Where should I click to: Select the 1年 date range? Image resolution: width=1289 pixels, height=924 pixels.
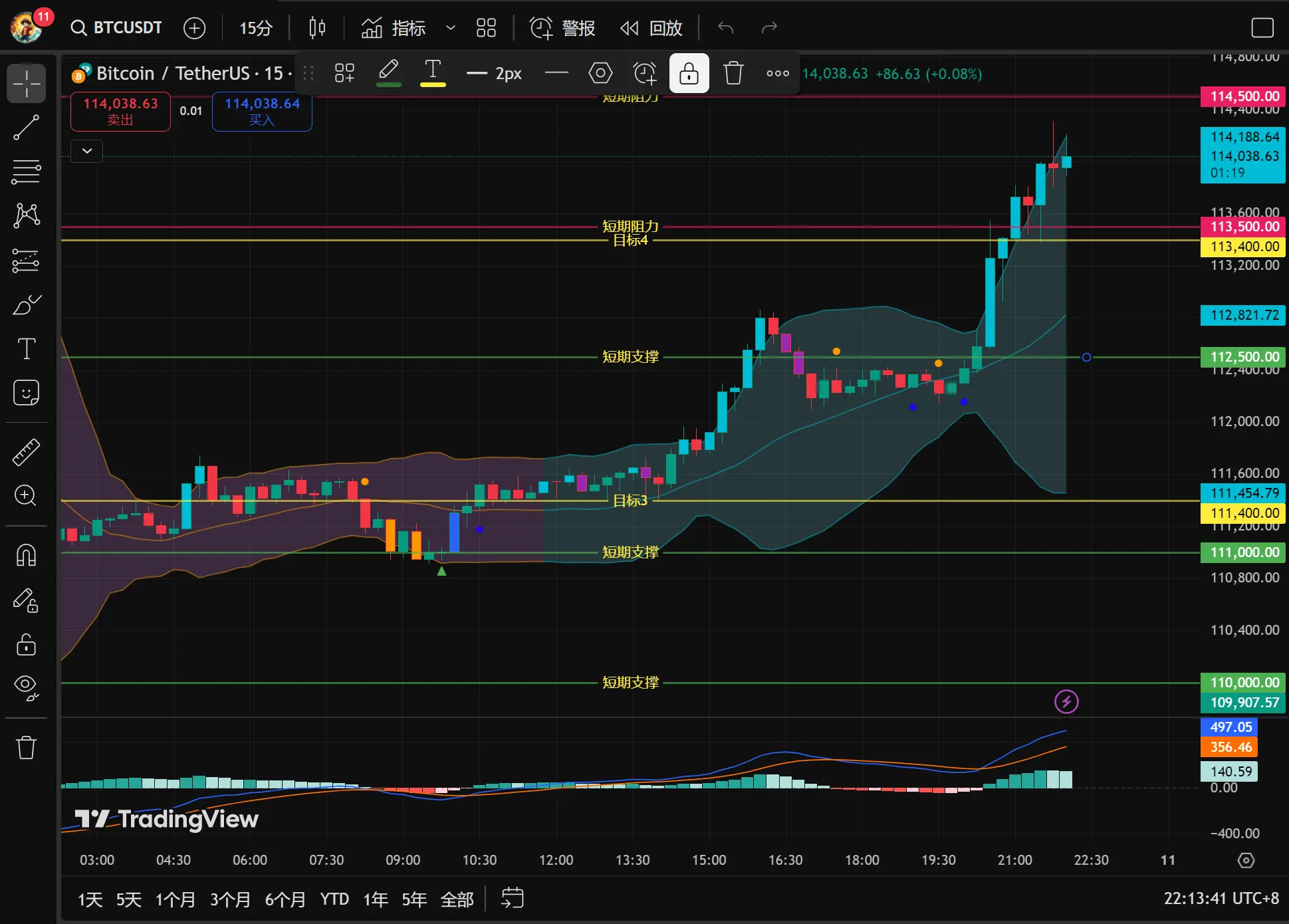click(376, 899)
